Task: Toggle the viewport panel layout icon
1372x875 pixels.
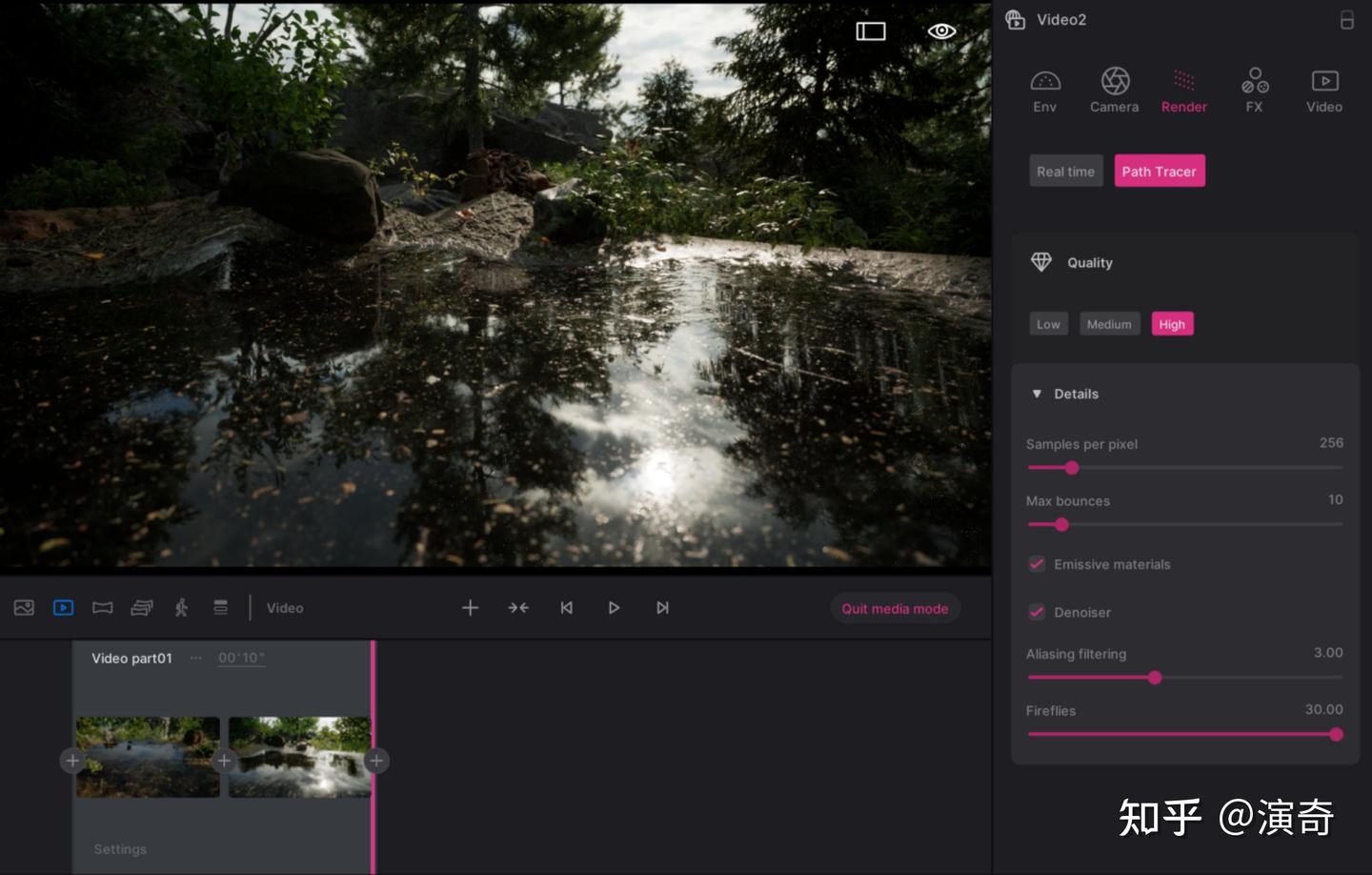Action: [x=871, y=31]
